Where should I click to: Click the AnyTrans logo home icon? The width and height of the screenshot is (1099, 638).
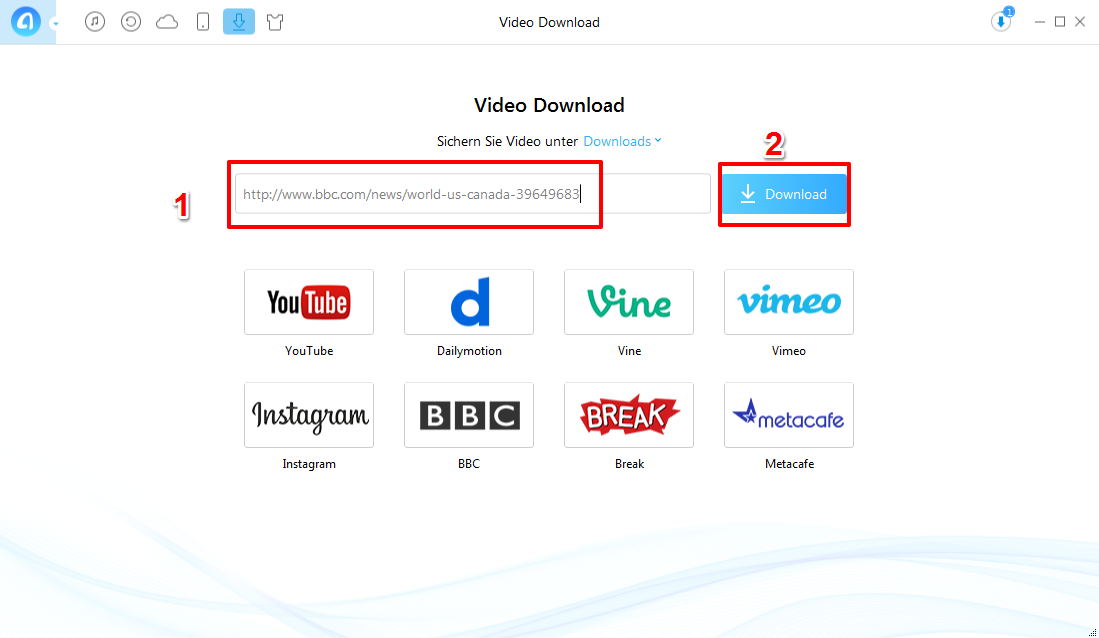[25, 22]
